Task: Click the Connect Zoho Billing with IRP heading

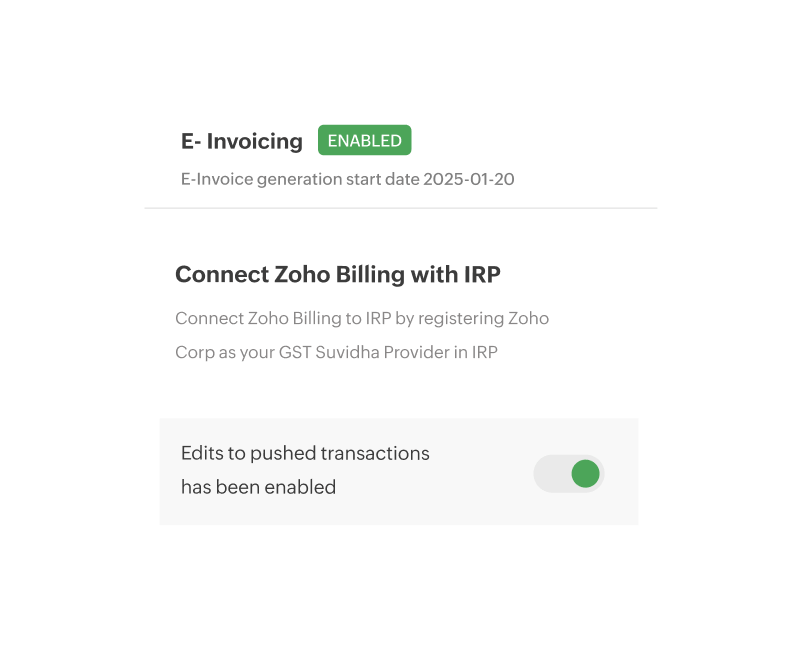Action: click(339, 274)
